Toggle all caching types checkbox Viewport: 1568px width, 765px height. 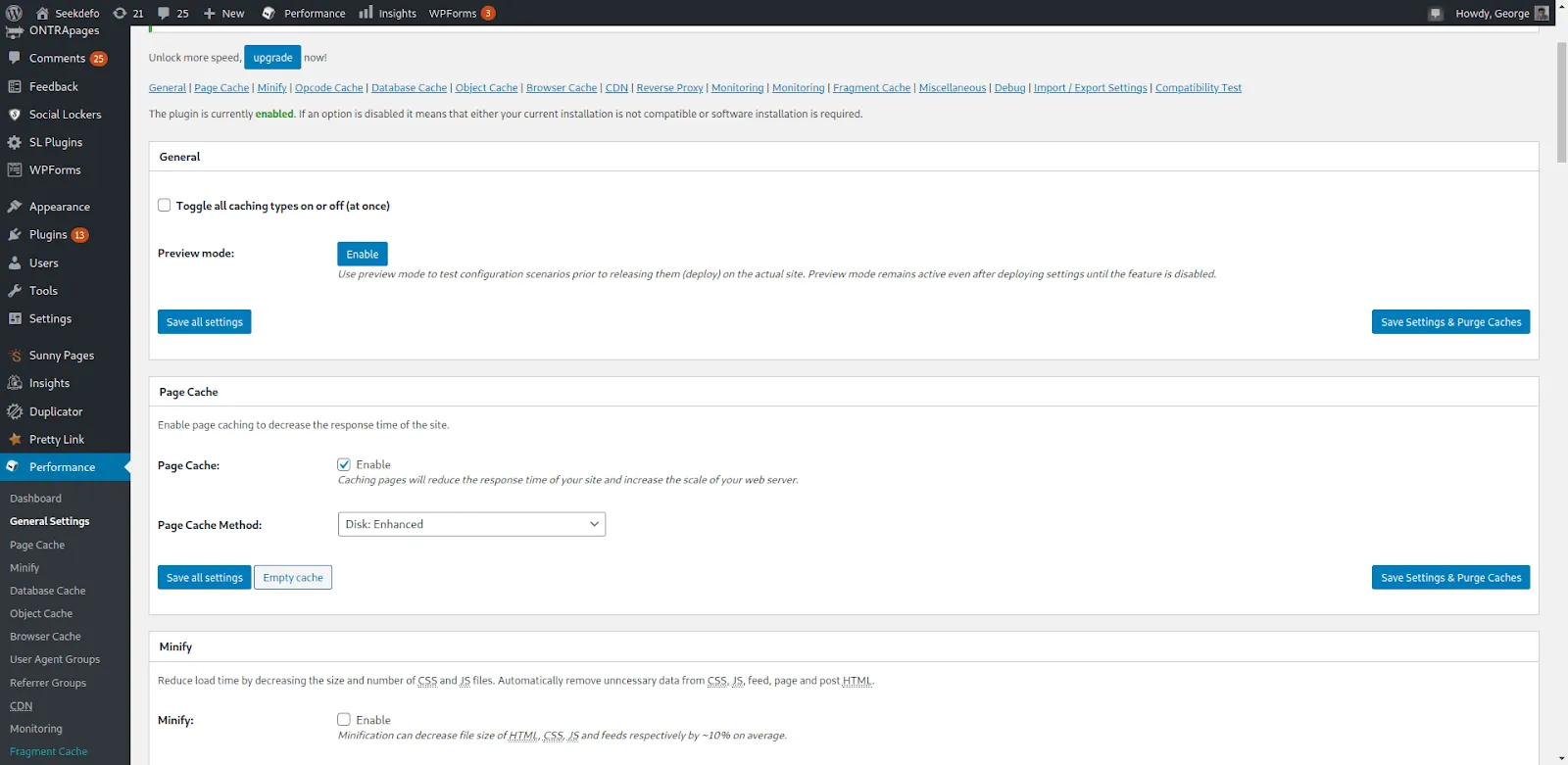pyautogui.click(x=164, y=205)
